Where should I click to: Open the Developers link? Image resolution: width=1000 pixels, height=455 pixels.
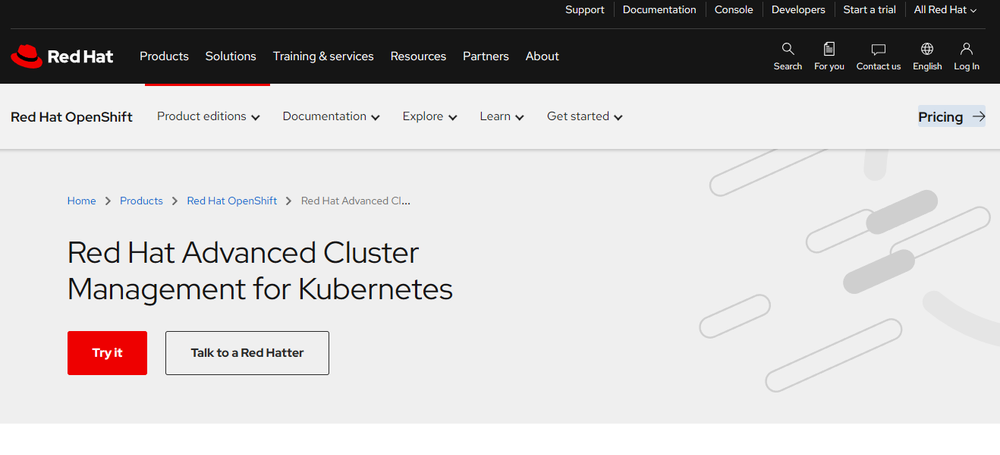point(798,10)
